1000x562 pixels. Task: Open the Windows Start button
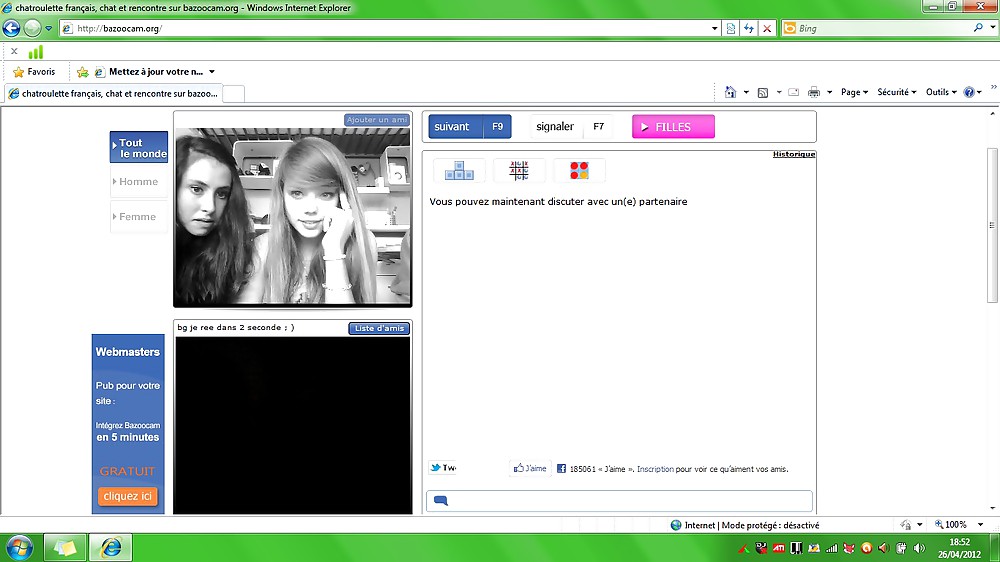pos(19,548)
